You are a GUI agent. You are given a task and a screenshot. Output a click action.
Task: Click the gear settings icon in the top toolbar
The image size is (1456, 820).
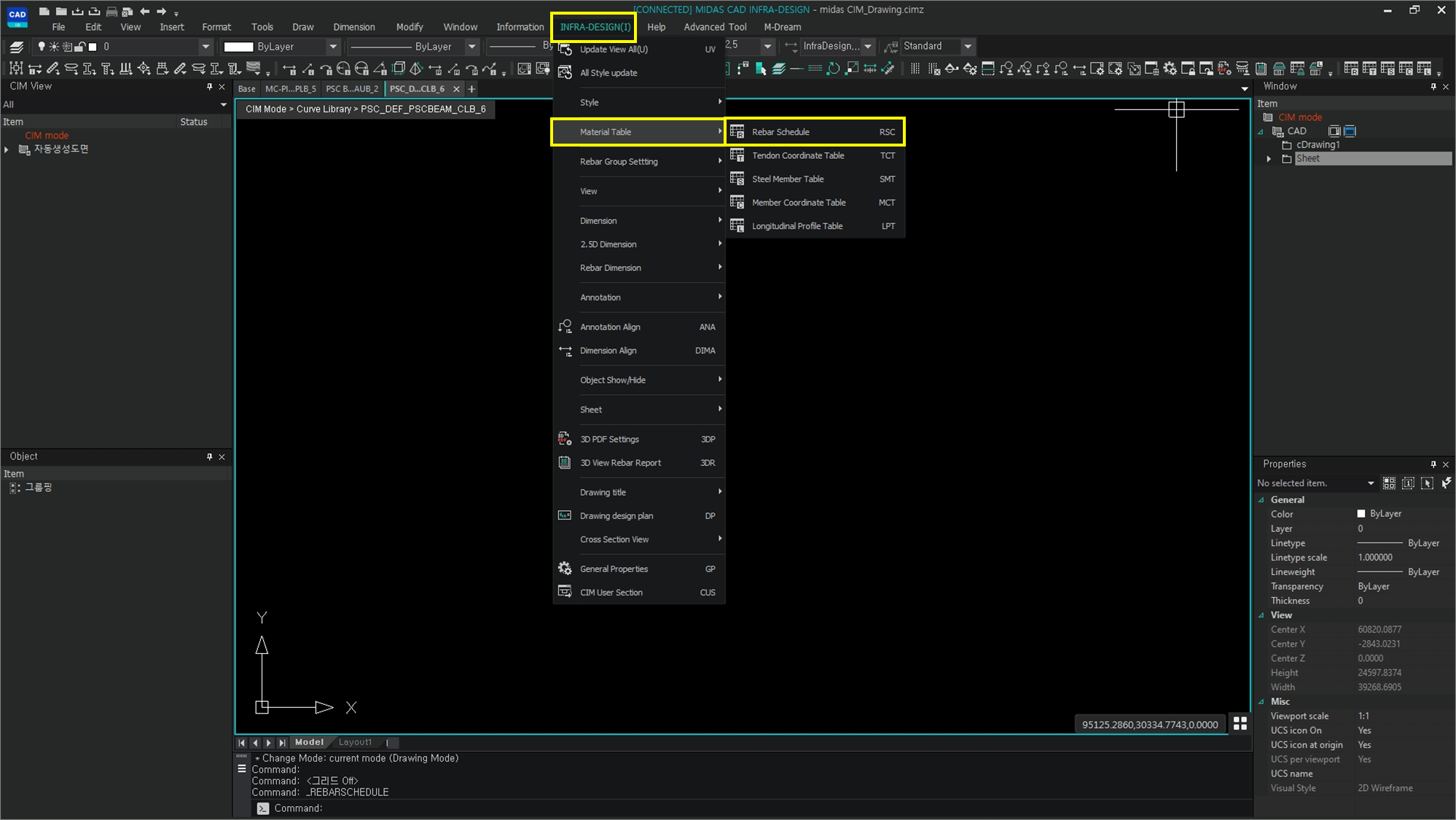[1170, 69]
